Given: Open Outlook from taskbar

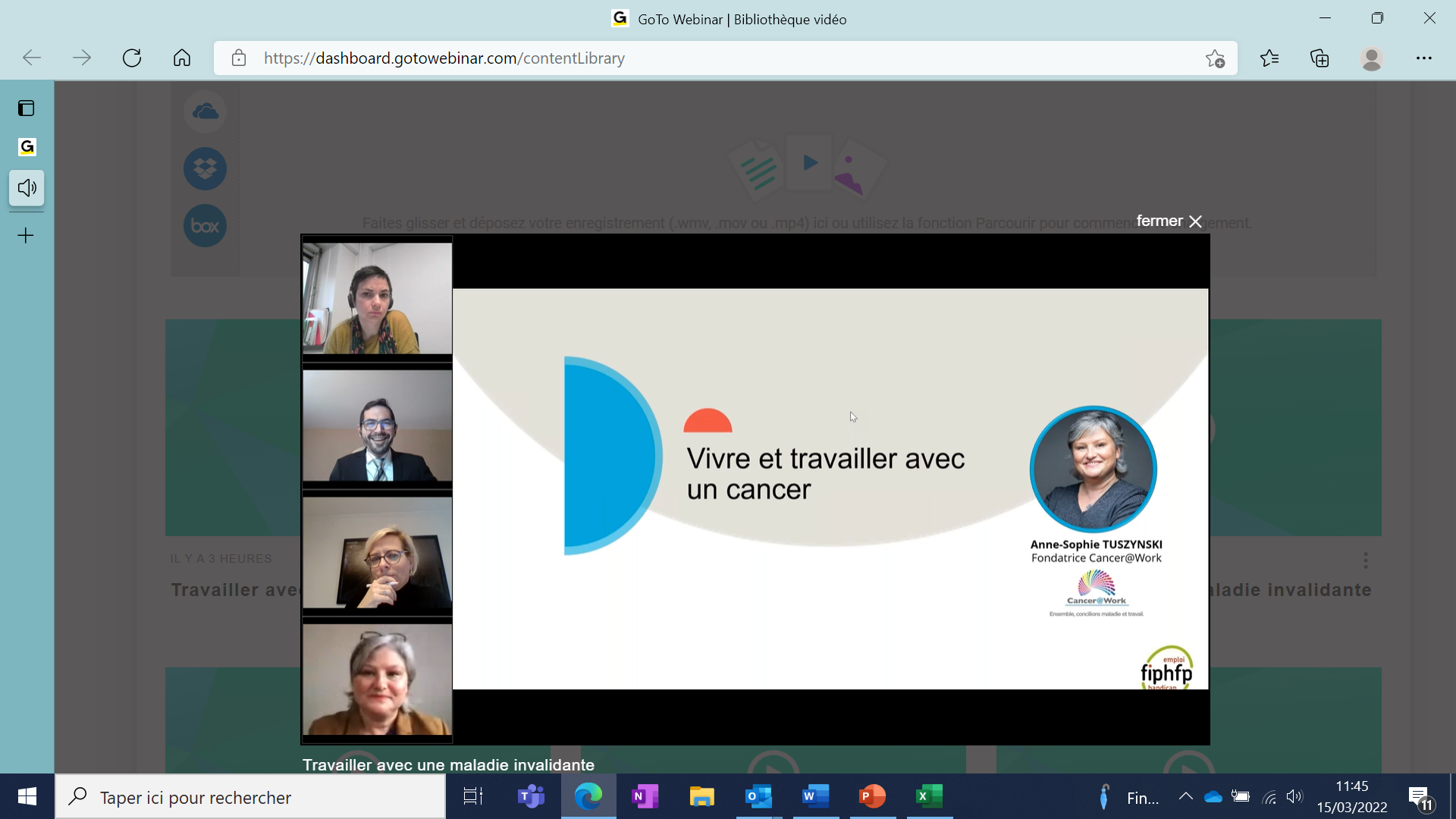Looking at the screenshot, I should click(x=759, y=796).
